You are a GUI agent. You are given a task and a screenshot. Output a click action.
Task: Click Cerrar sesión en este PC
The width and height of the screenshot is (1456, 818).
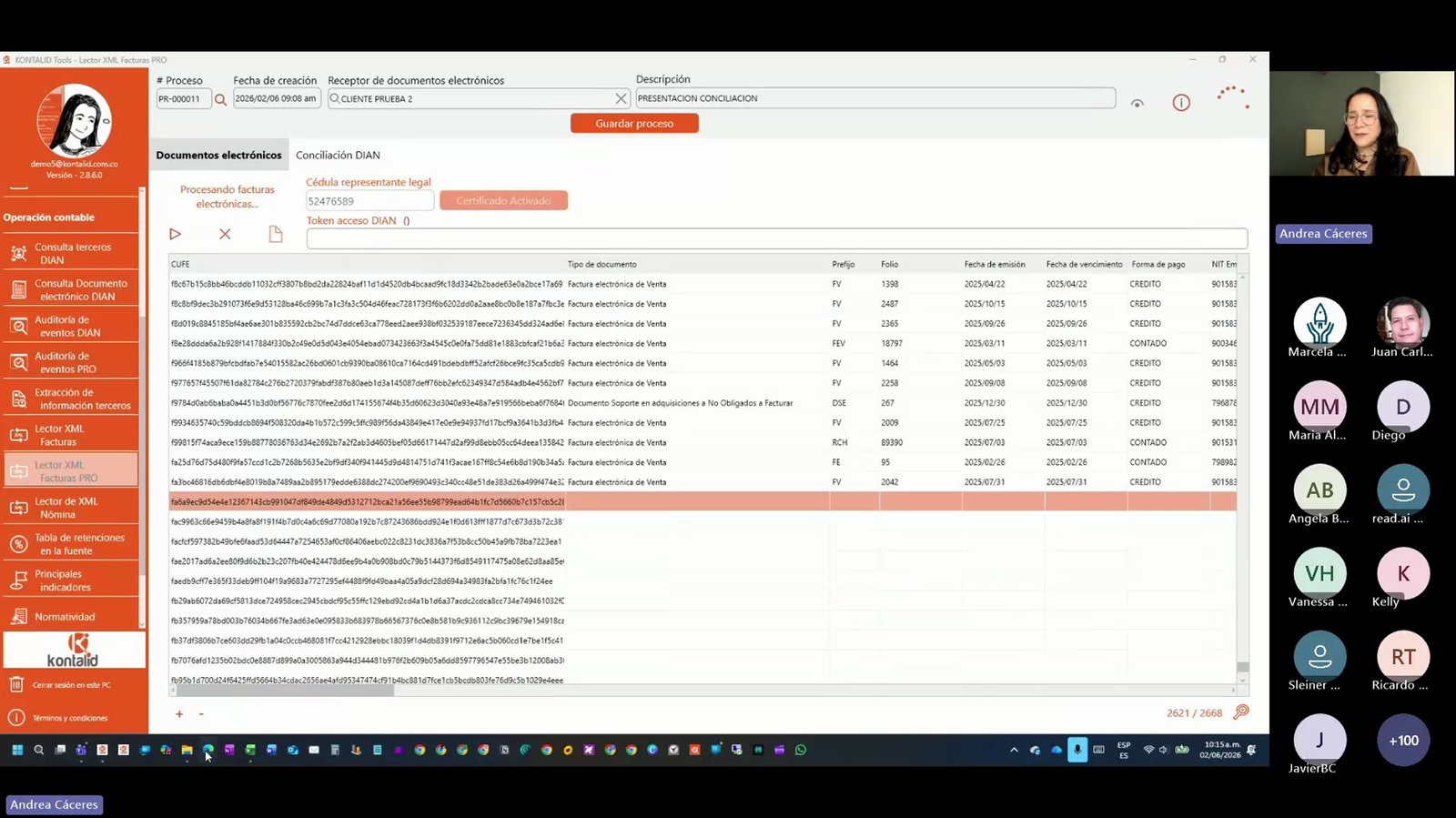pyautogui.click(x=71, y=685)
